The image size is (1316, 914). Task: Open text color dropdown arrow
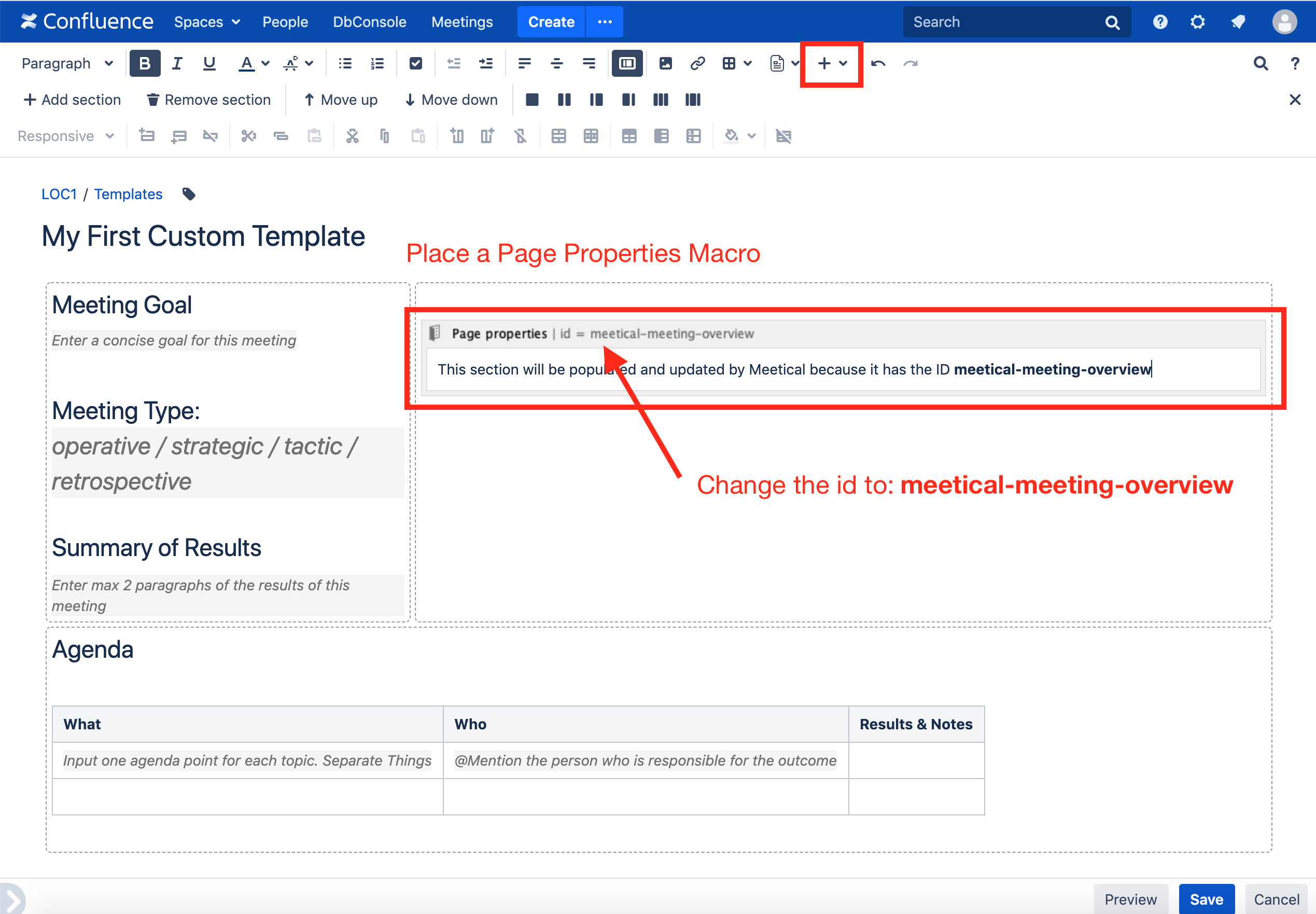pos(265,63)
